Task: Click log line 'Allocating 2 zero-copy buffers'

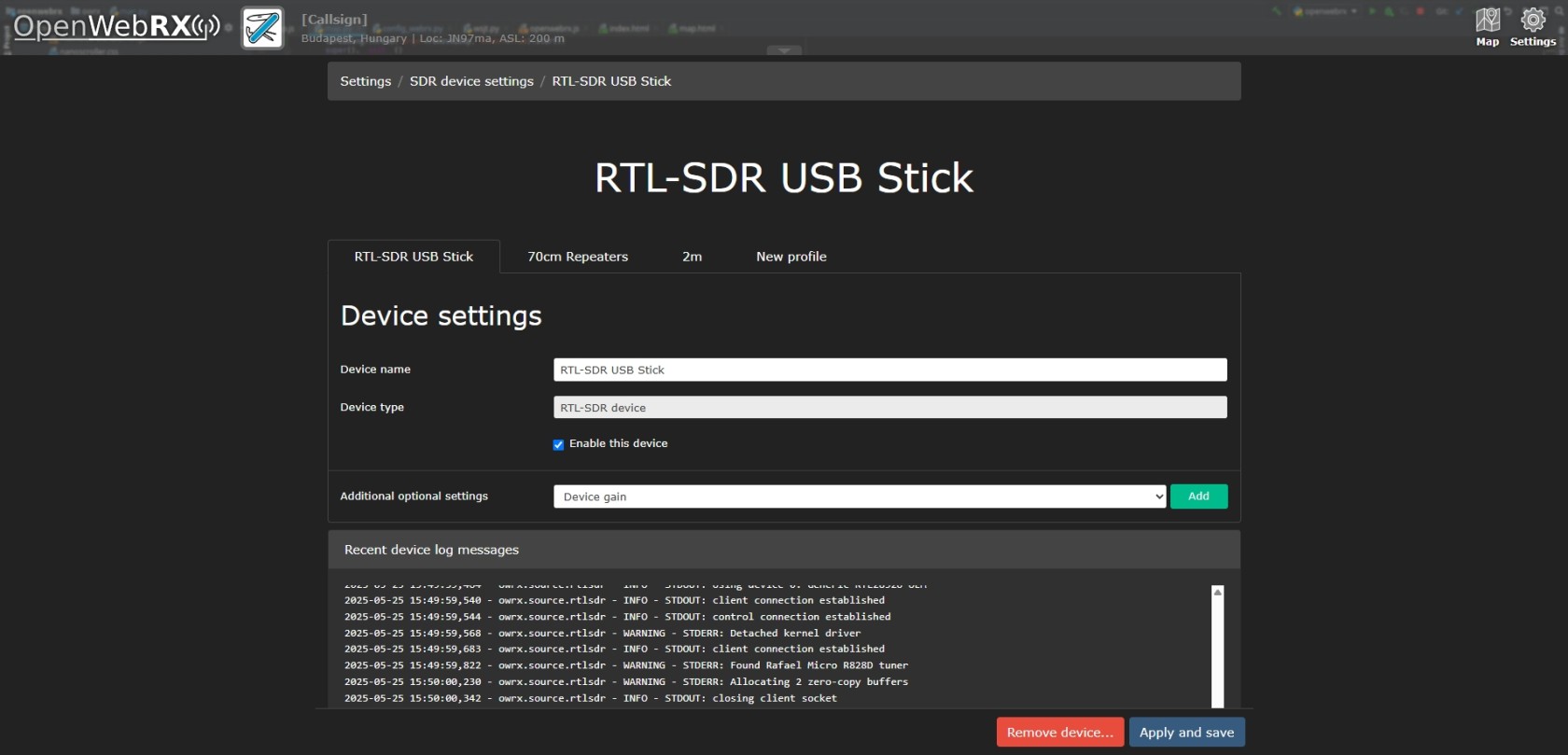Action: click(625, 682)
